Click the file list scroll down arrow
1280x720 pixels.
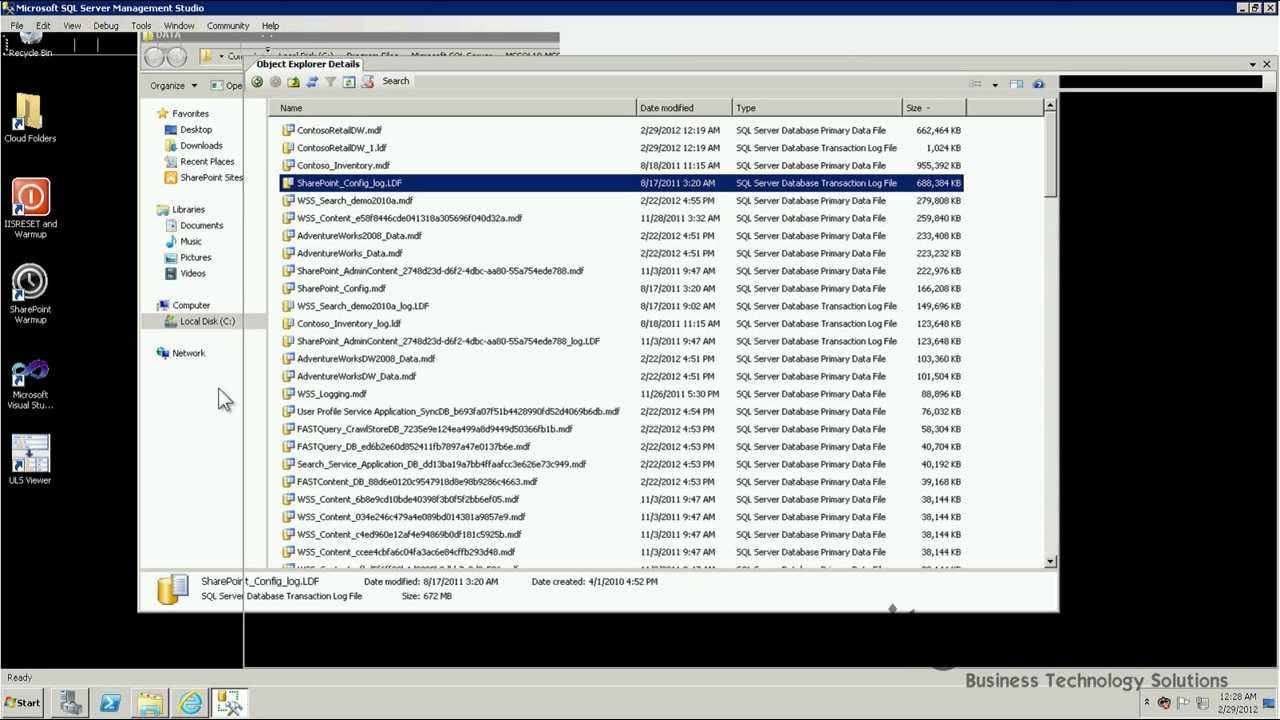click(x=1050, y=562)
